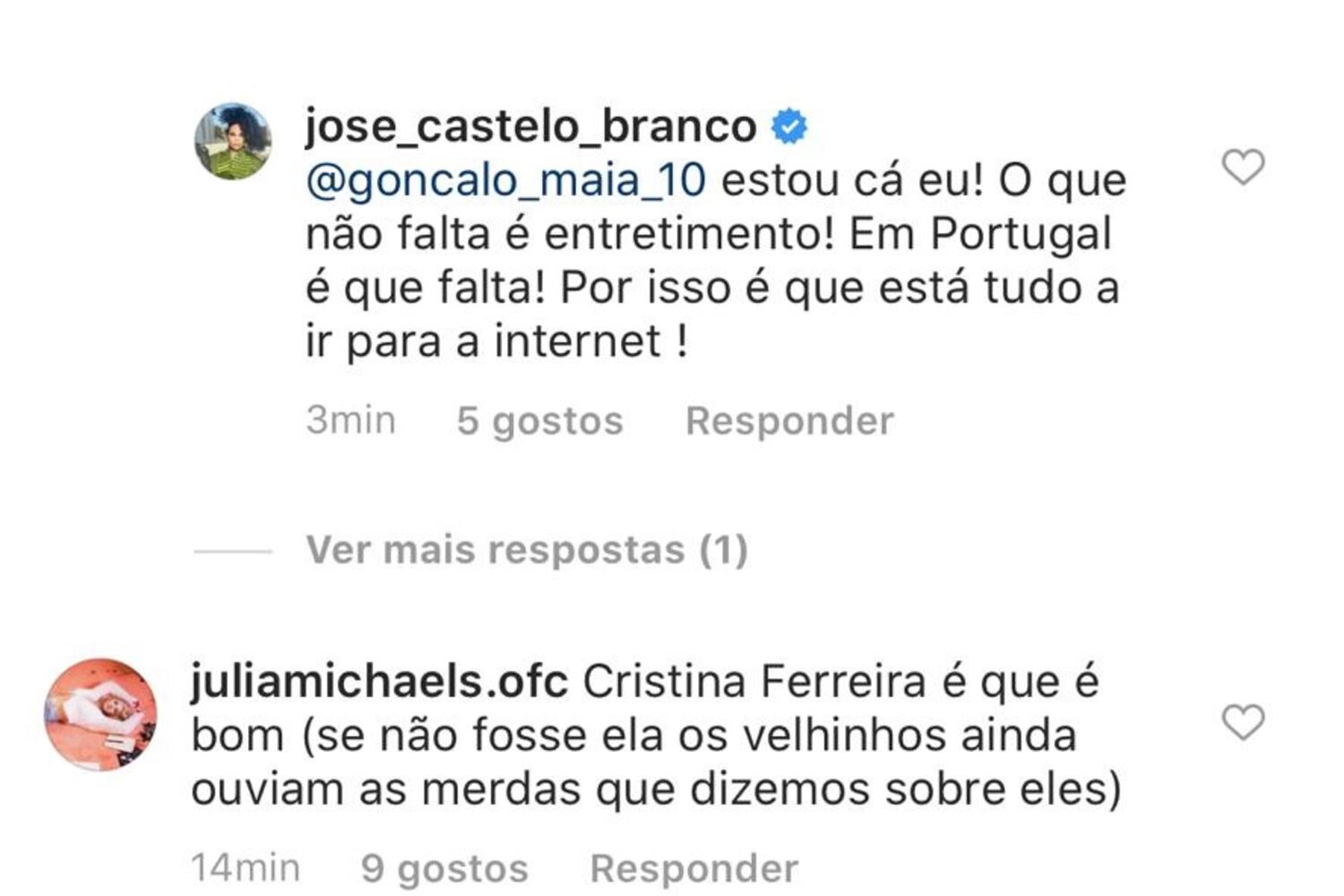Click the line beside Ver mais respostas

(233, 551)
